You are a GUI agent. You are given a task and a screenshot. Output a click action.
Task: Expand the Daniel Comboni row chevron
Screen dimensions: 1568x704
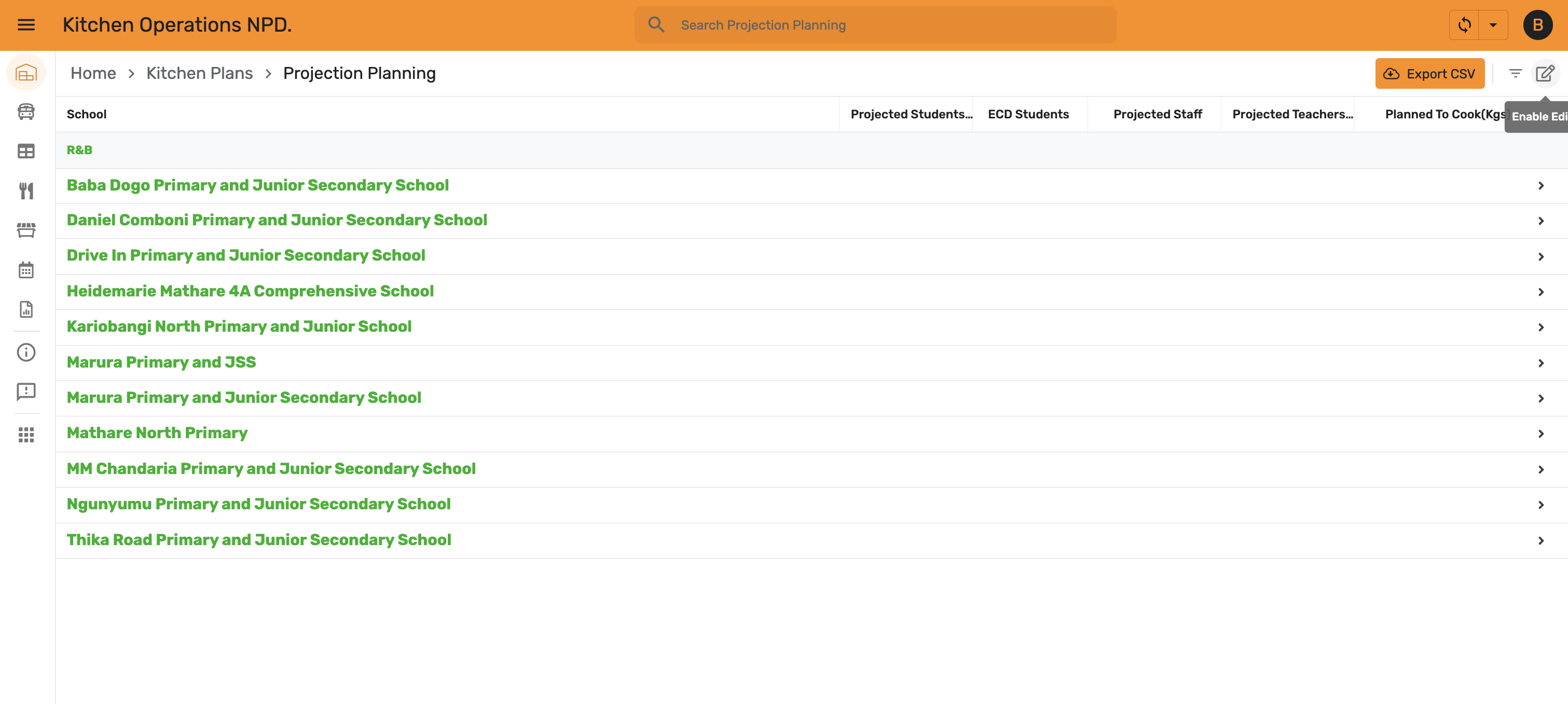[x=1541, y=221]
